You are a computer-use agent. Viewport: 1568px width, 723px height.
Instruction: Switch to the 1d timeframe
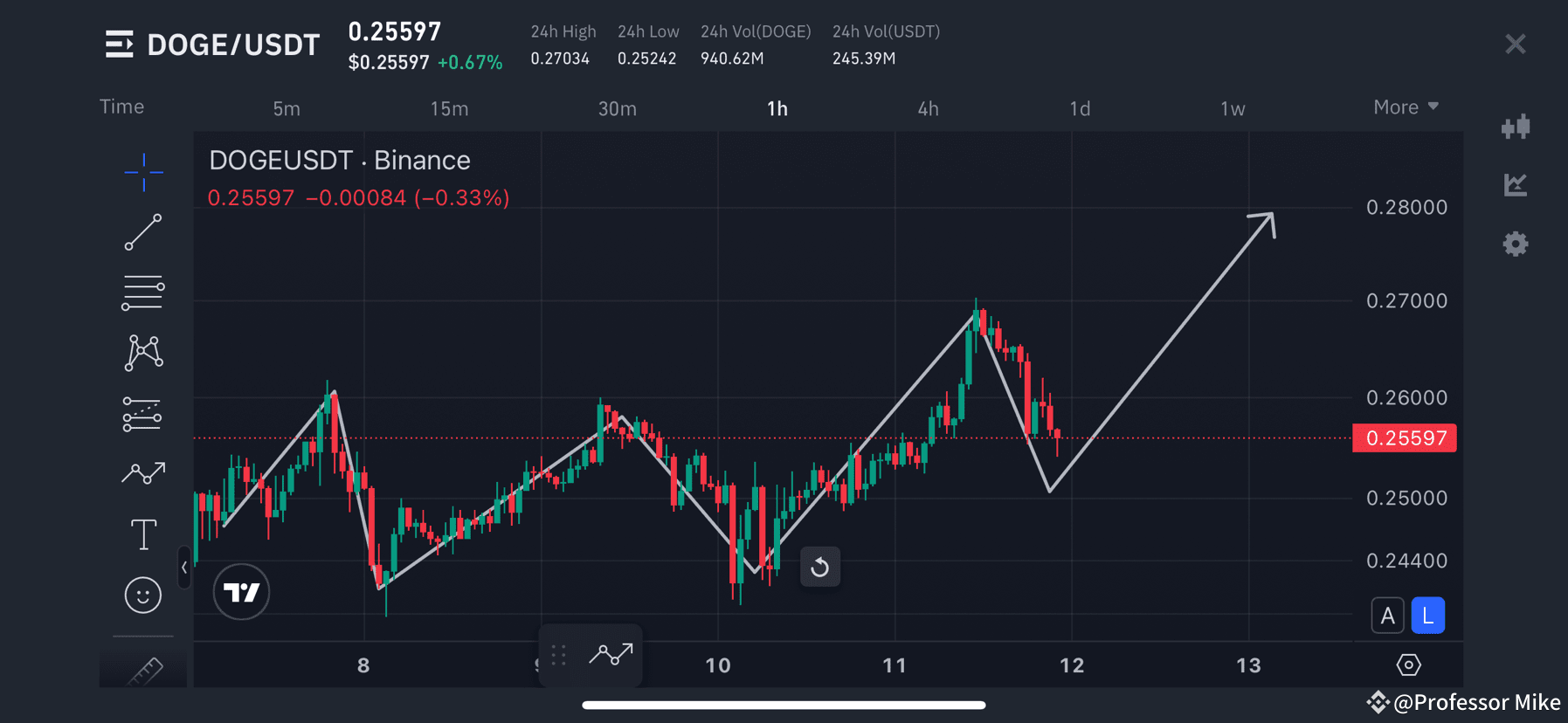pos(1080,108)
